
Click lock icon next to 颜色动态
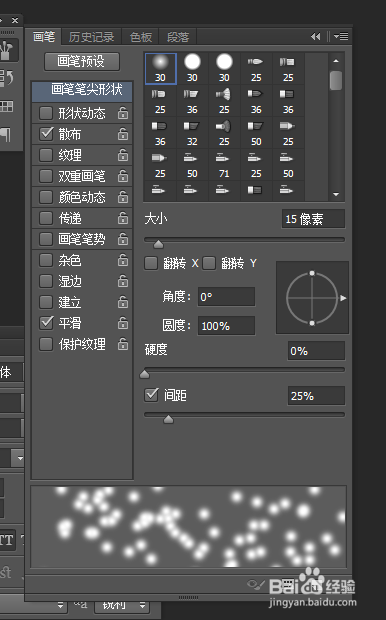123,197
